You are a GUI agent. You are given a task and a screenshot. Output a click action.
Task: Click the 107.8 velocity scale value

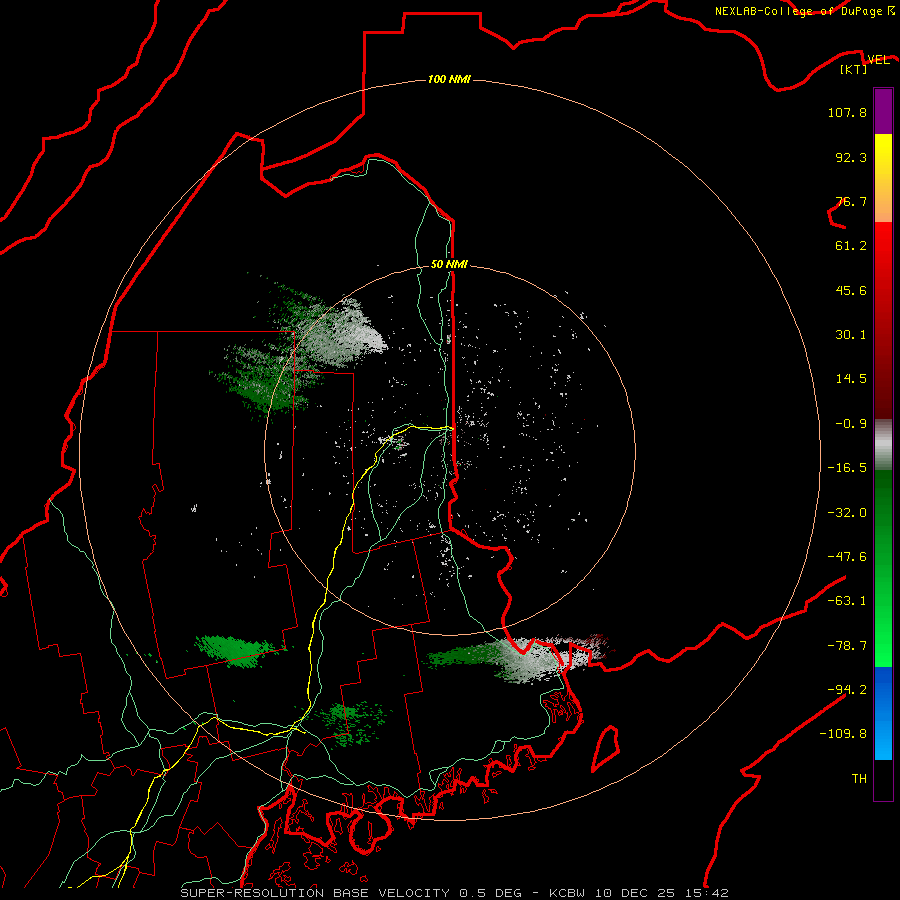847,112
